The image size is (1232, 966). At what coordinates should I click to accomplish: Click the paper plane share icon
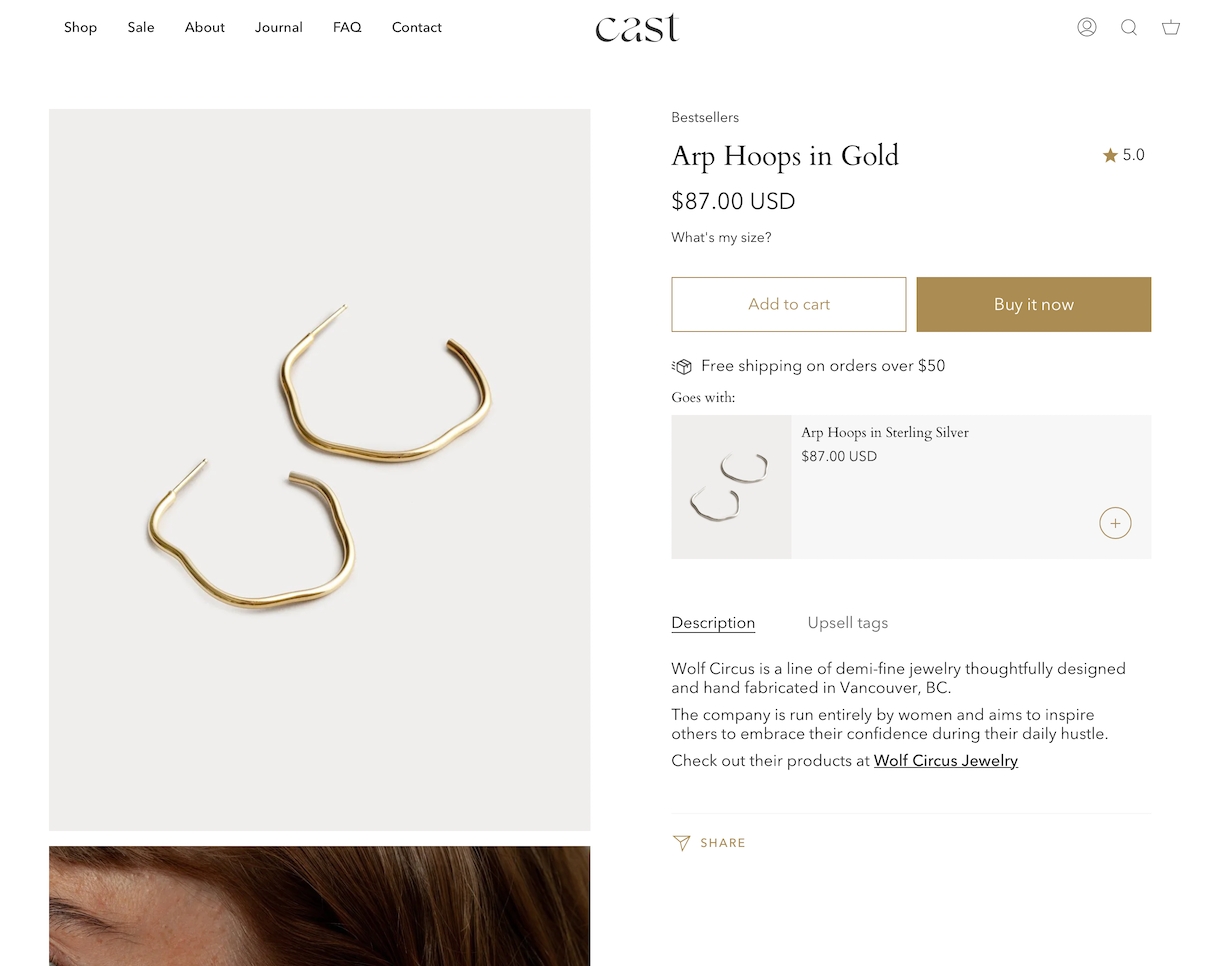(682, 843)
